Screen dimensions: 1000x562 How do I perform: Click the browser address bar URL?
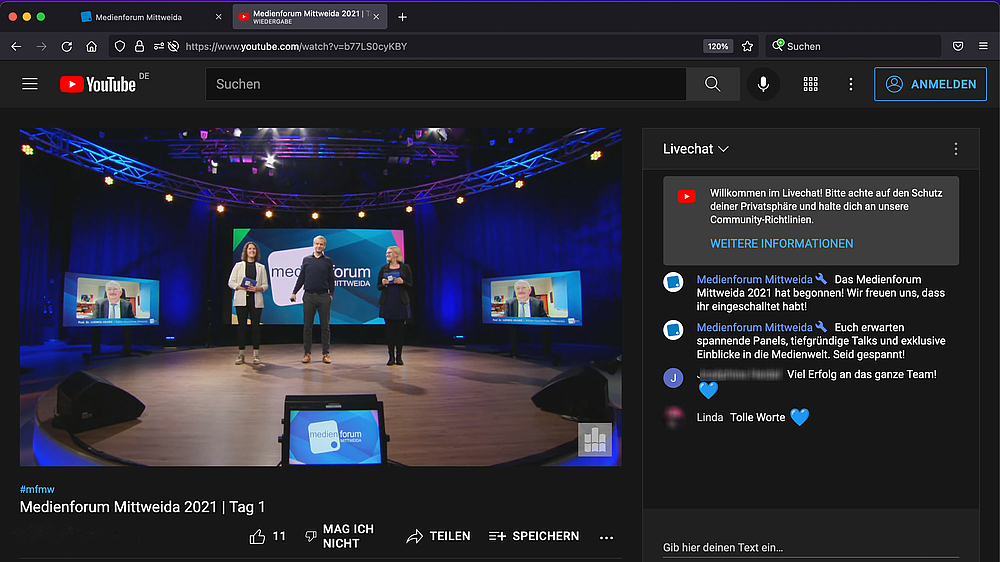tap(296, 47)
